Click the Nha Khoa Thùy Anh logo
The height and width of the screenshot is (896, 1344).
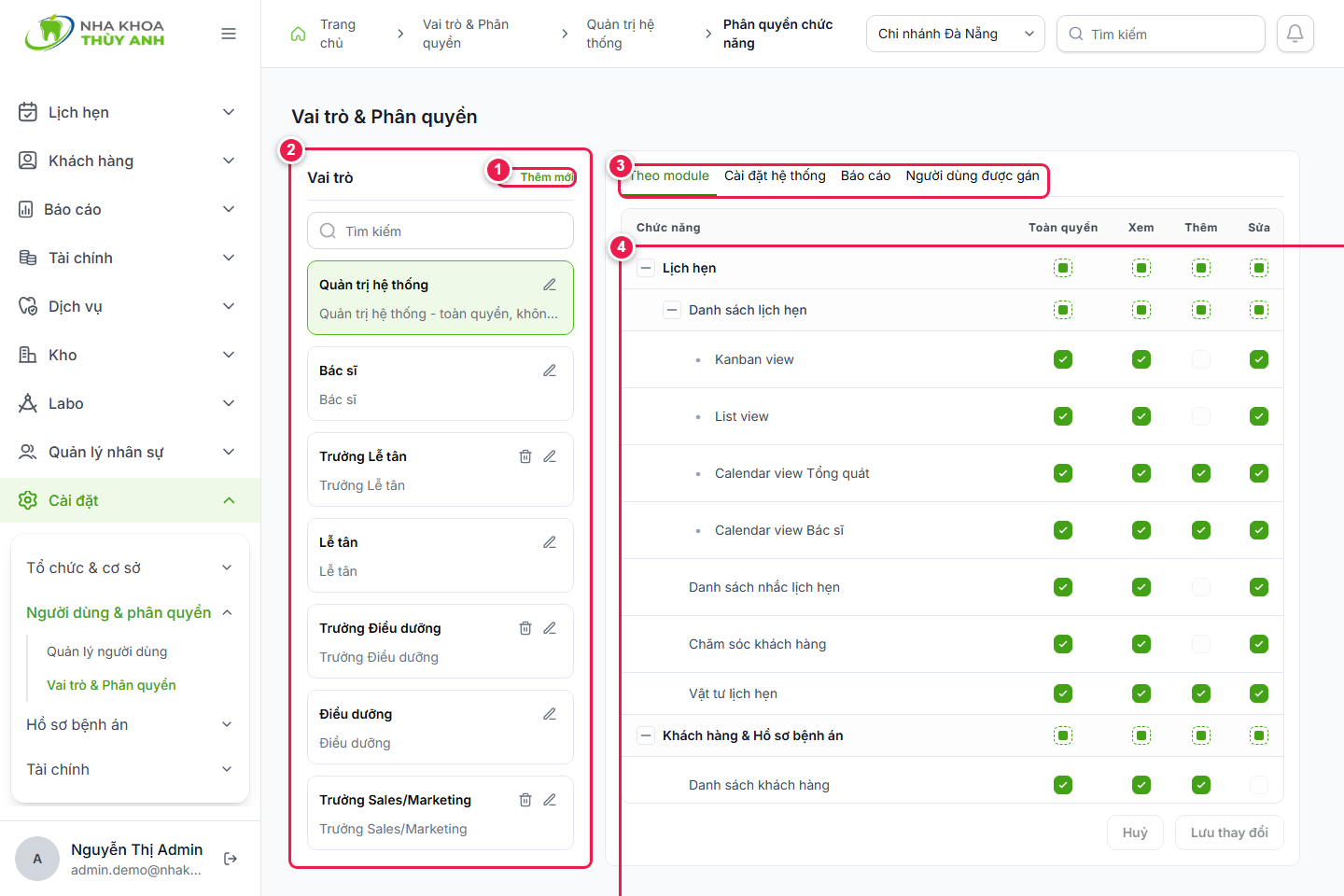pyautogui.click(x=95, y=33)
